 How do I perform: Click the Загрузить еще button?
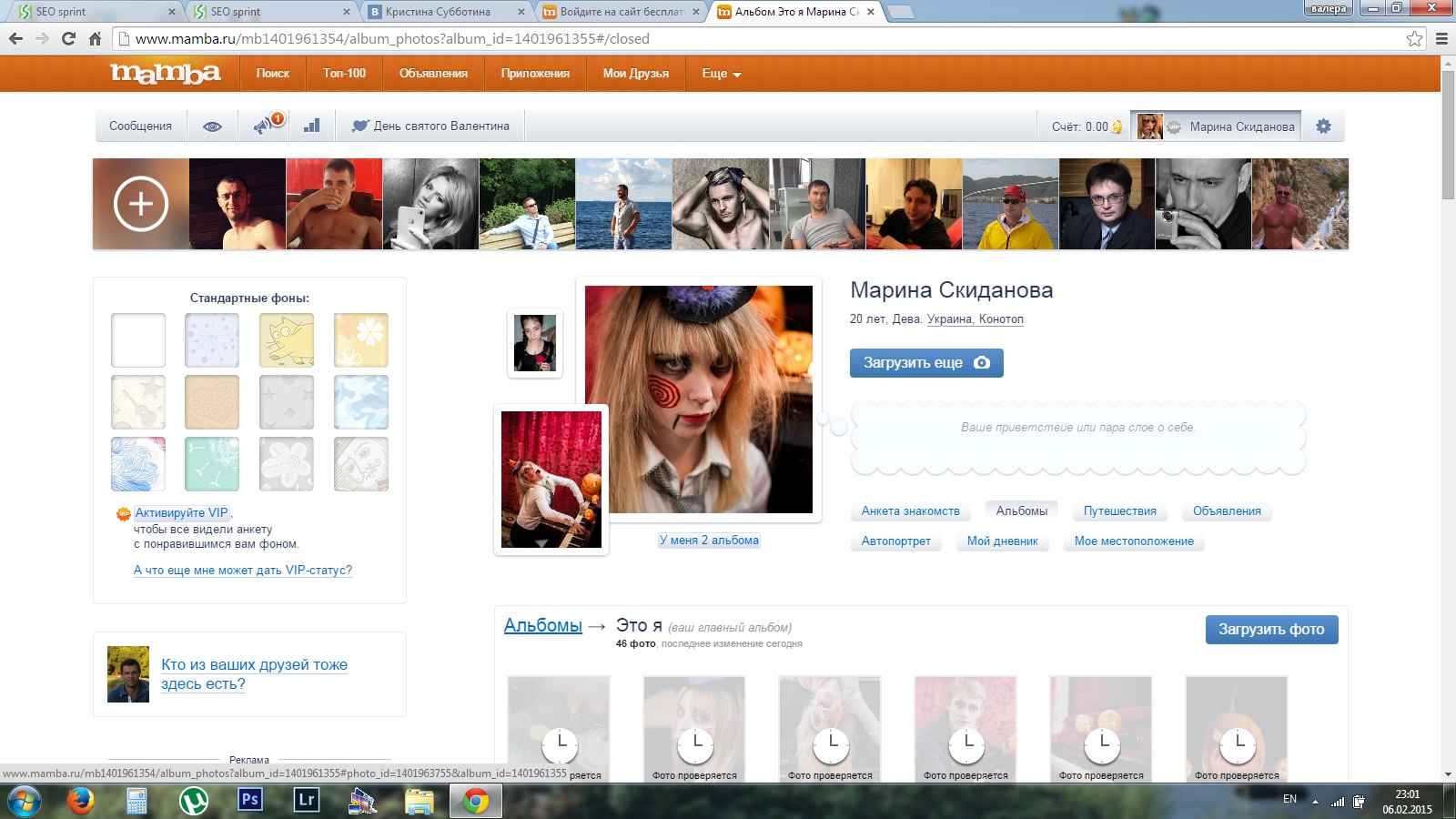click(x=926, y=363)
